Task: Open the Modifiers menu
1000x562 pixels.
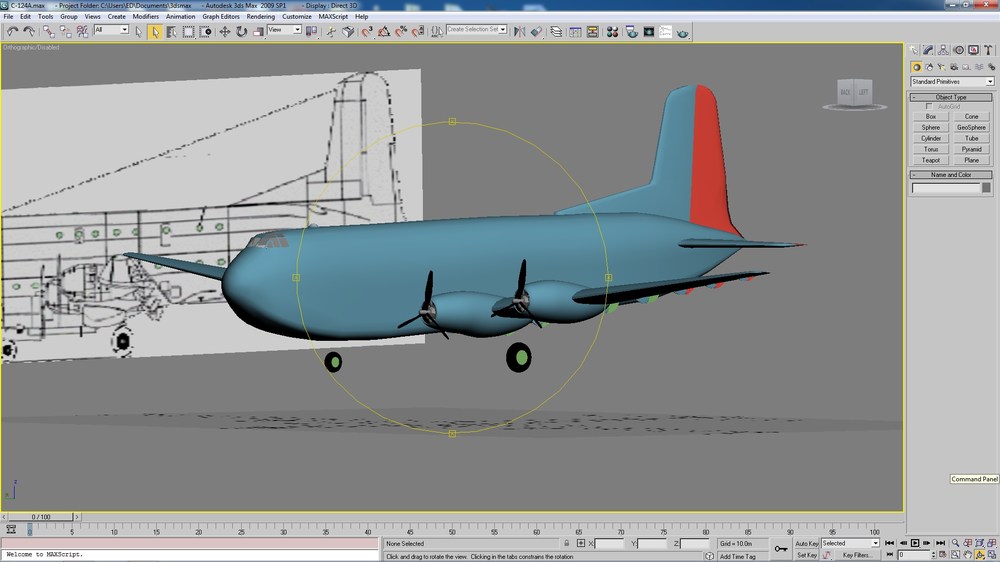Action: [x=145, y=17]
